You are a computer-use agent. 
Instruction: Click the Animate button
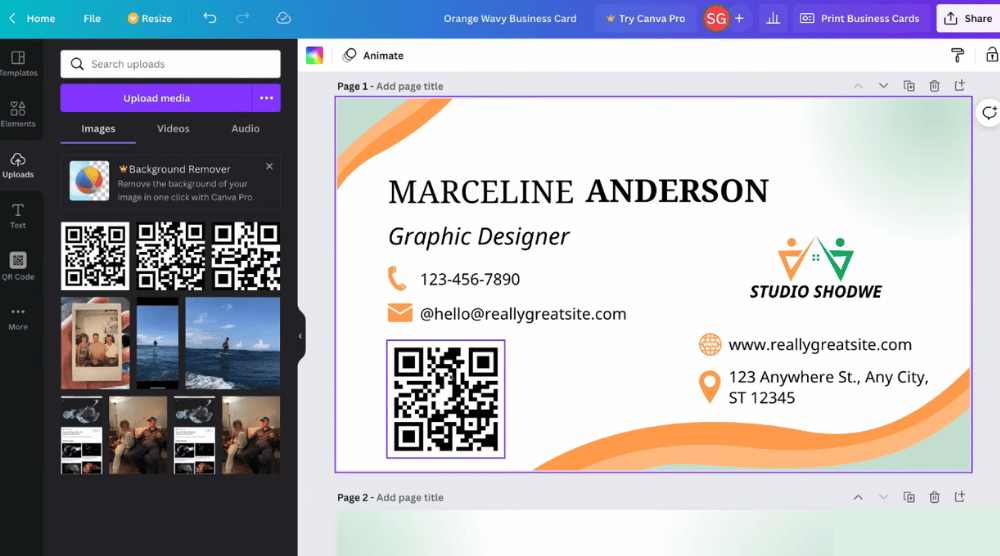373,55
